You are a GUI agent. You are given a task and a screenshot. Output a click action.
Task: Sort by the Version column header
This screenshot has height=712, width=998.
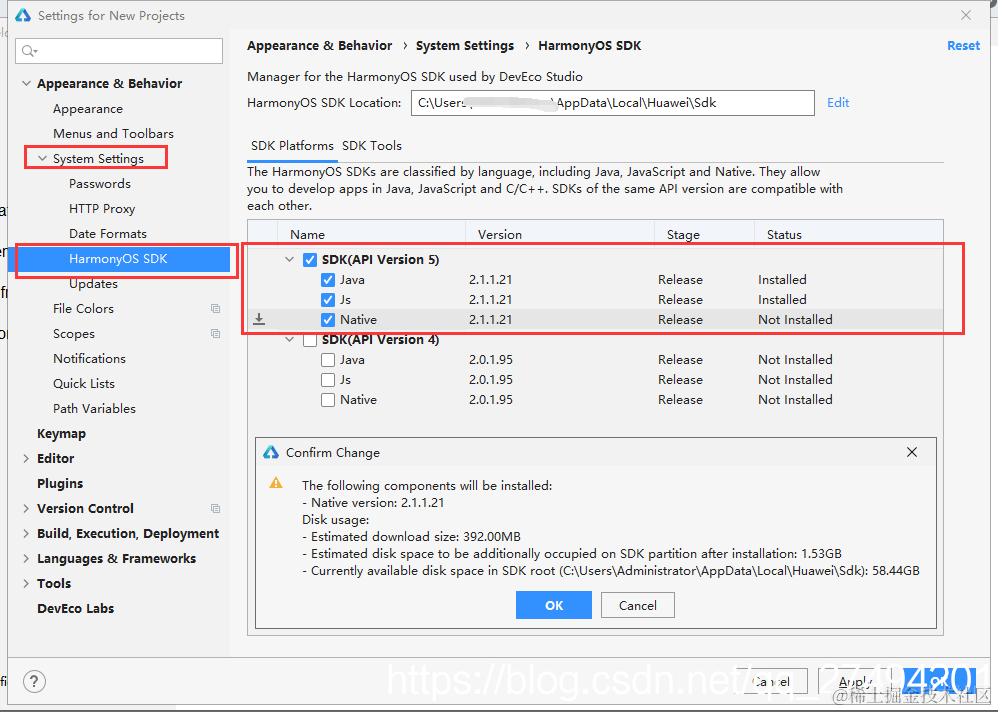coord(500,234)
